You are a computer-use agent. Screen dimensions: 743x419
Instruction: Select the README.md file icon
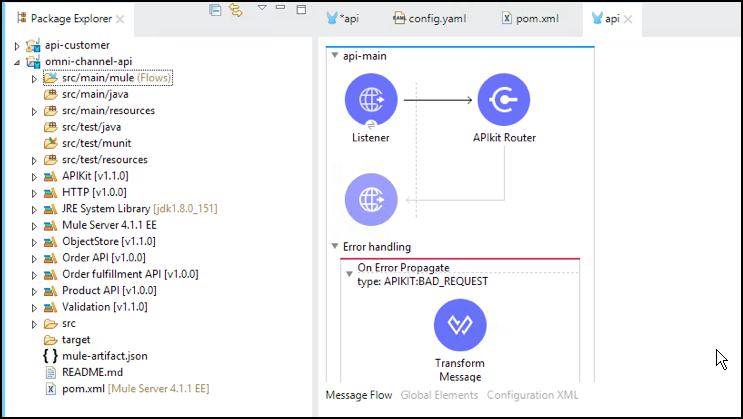click(51, 373)
